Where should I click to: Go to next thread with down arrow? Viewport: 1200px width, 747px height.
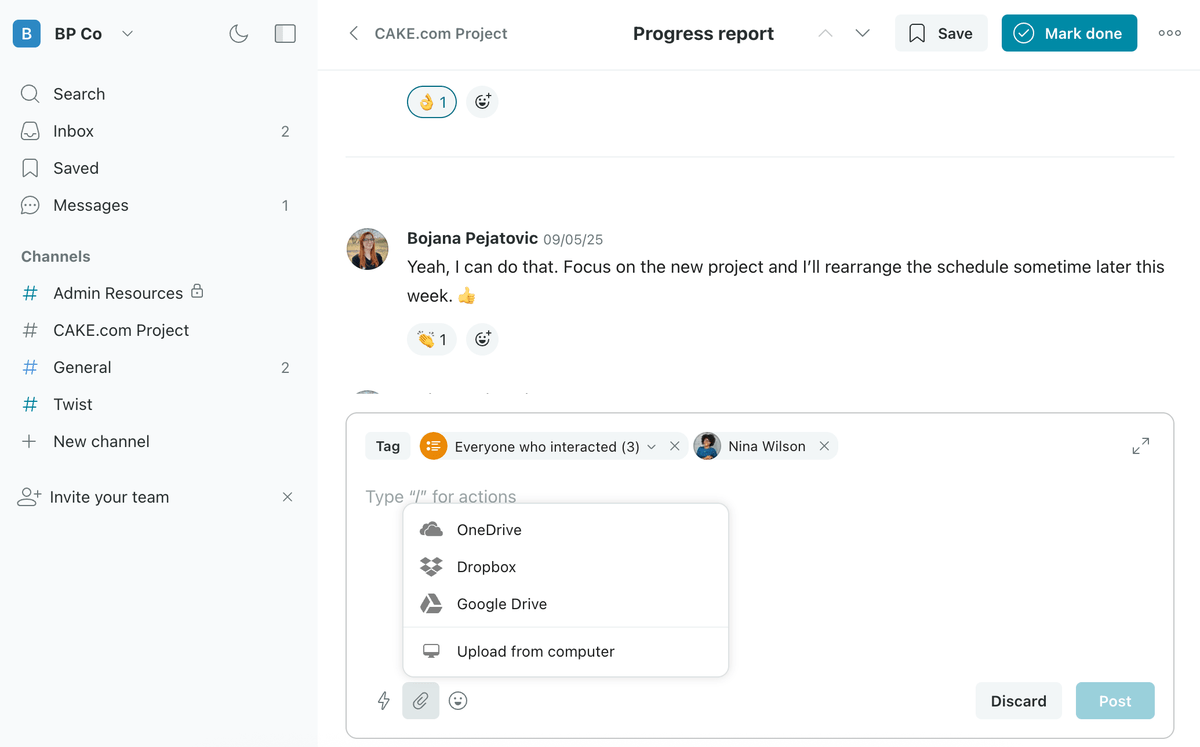862,33
